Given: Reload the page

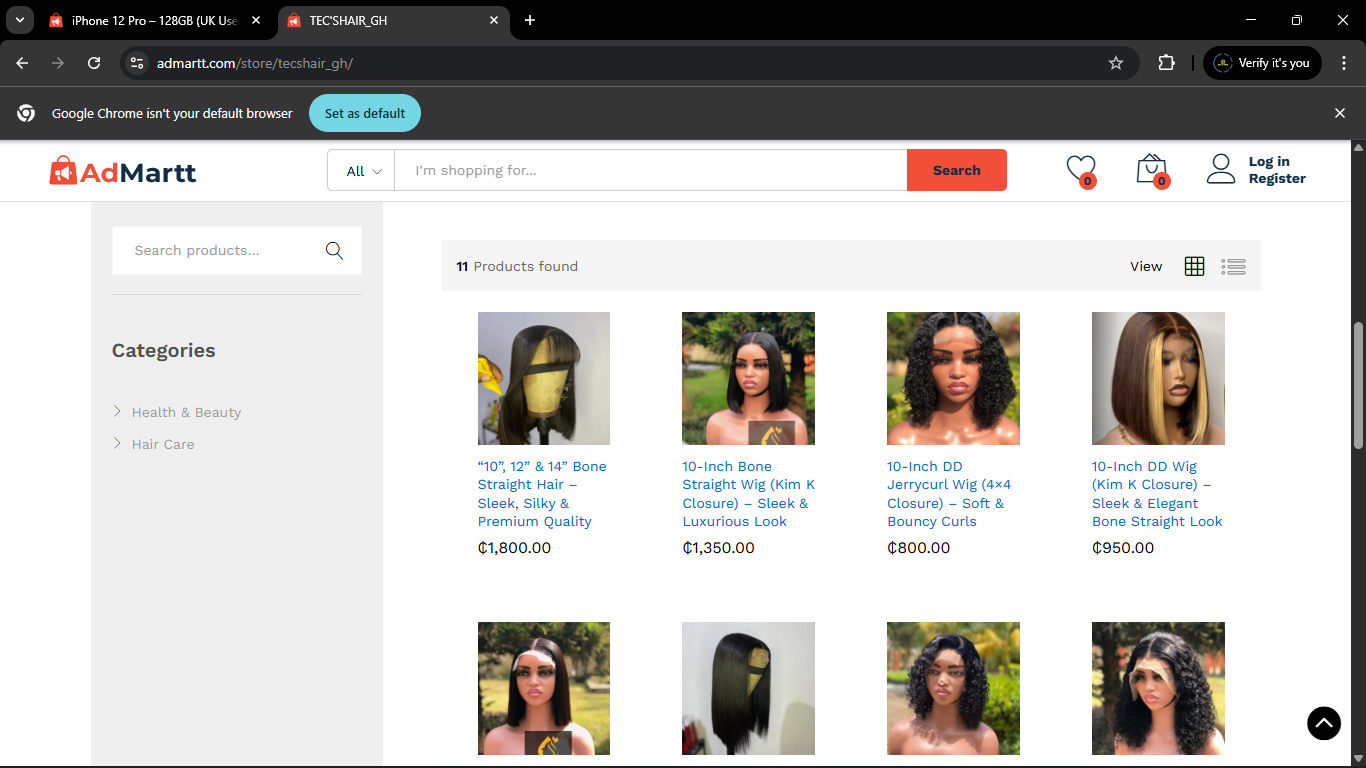Looking at the screenshot, I should (x=94, y=63).
